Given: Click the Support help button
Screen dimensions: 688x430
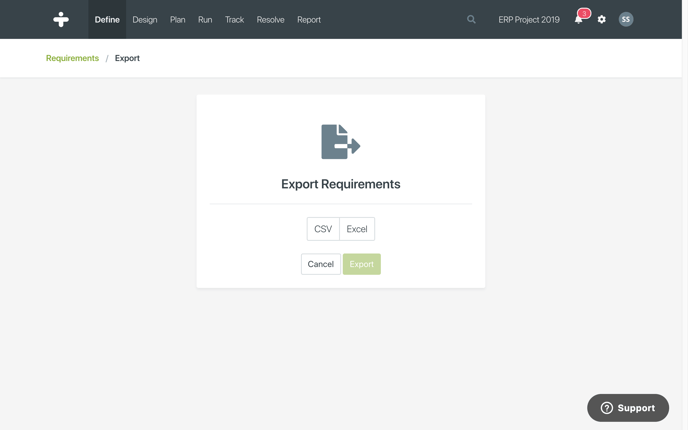Looking at the screenshot, I should point(628,408).
